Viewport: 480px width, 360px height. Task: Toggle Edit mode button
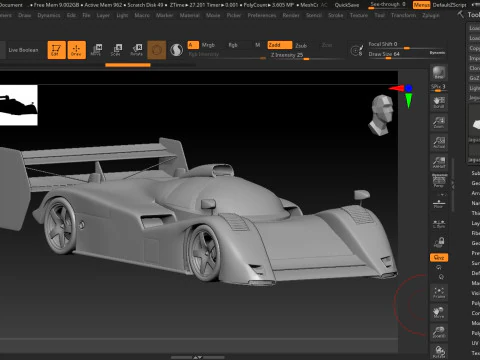(57, 50)
